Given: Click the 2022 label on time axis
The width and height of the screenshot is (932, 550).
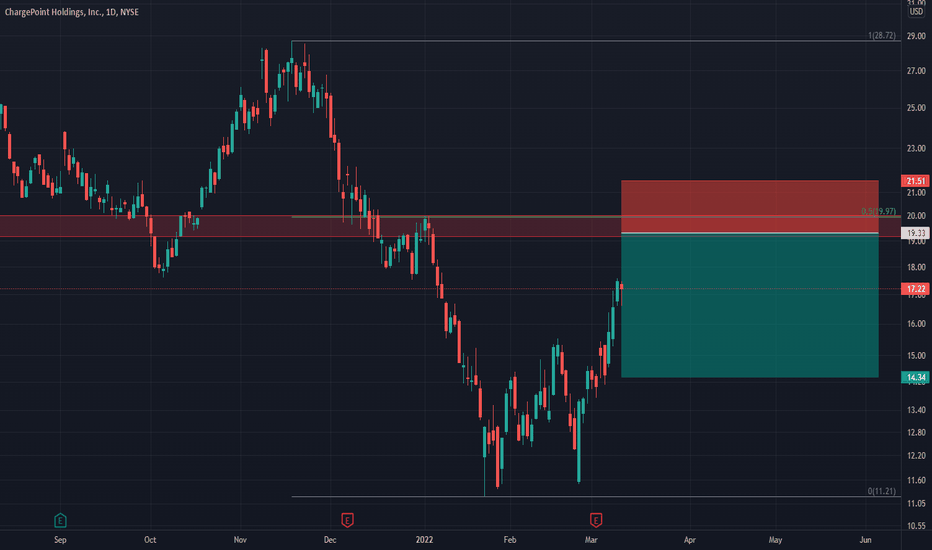Looking at the screenshot, I should click(424, 540).
